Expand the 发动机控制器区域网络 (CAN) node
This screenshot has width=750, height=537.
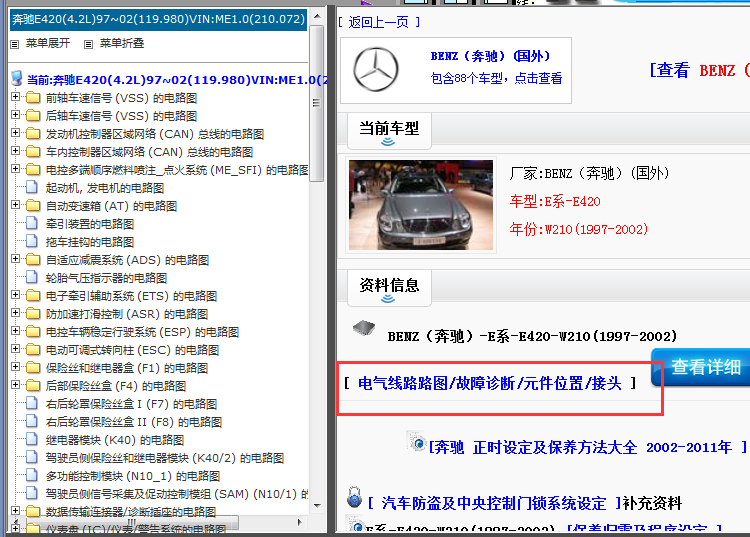15,133
